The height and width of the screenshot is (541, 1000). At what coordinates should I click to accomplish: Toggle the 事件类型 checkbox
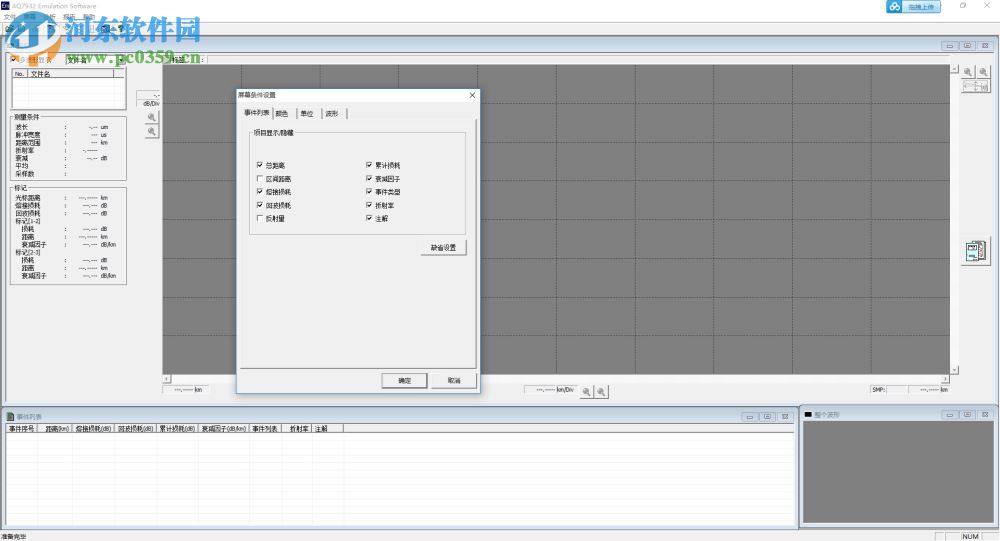pyautogui.click(x=369, y=191)
